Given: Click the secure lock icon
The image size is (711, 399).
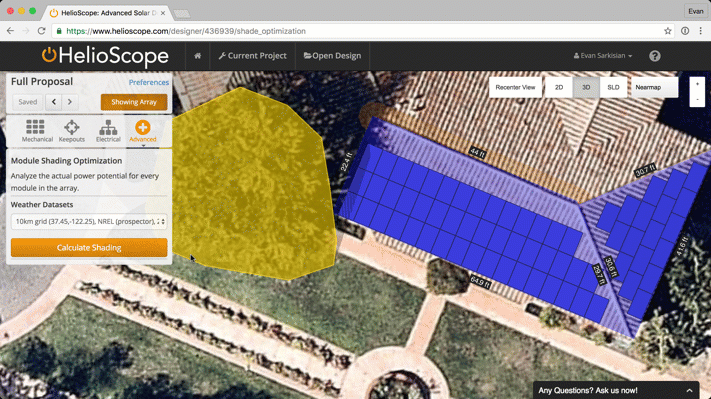Looking at the screenshot, I should (x=59, y=31).
